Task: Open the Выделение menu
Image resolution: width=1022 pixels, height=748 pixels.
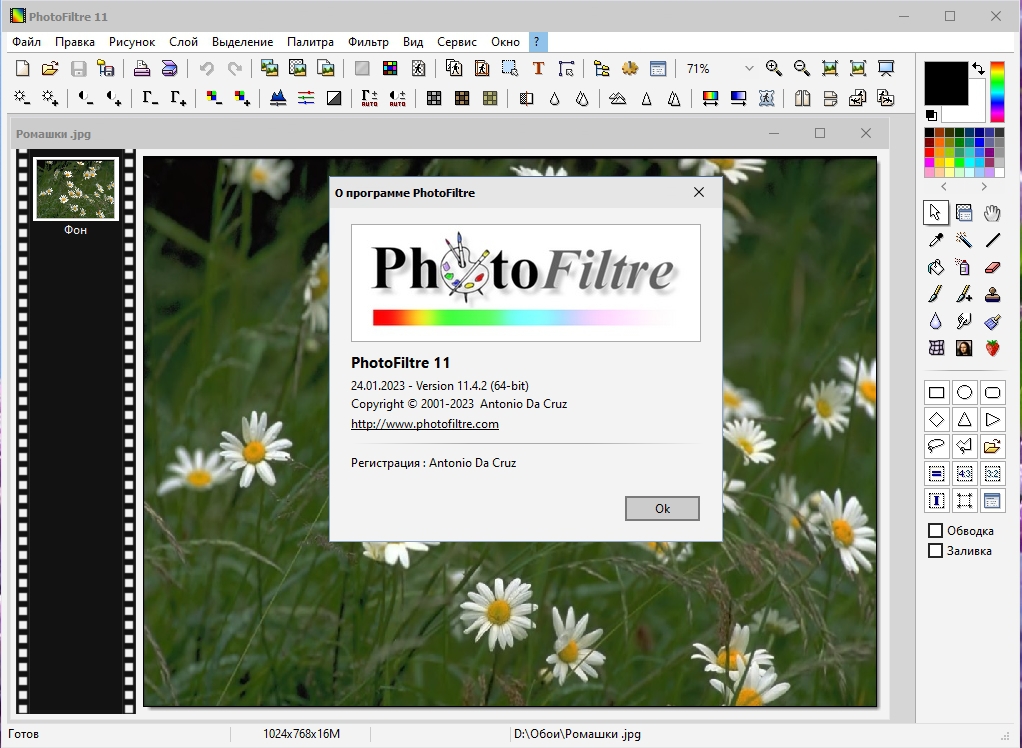Action: [242, 42]
